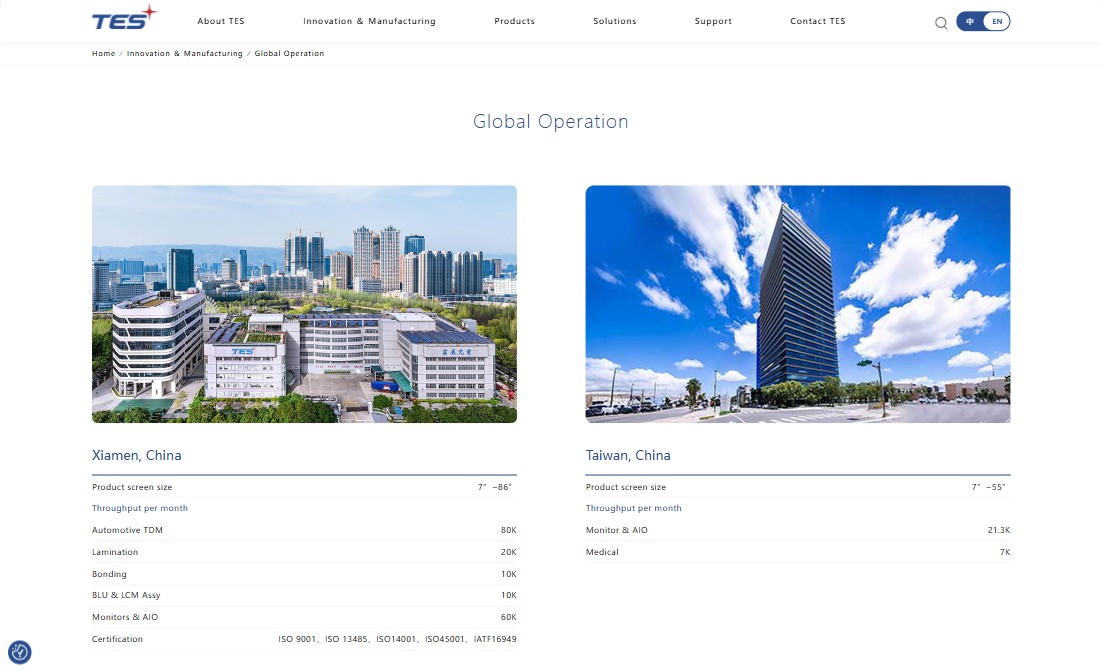1102x672 pixels.
Task: Click Innovation & Manufacturing breadcrumb link
Action: [185, 54]
